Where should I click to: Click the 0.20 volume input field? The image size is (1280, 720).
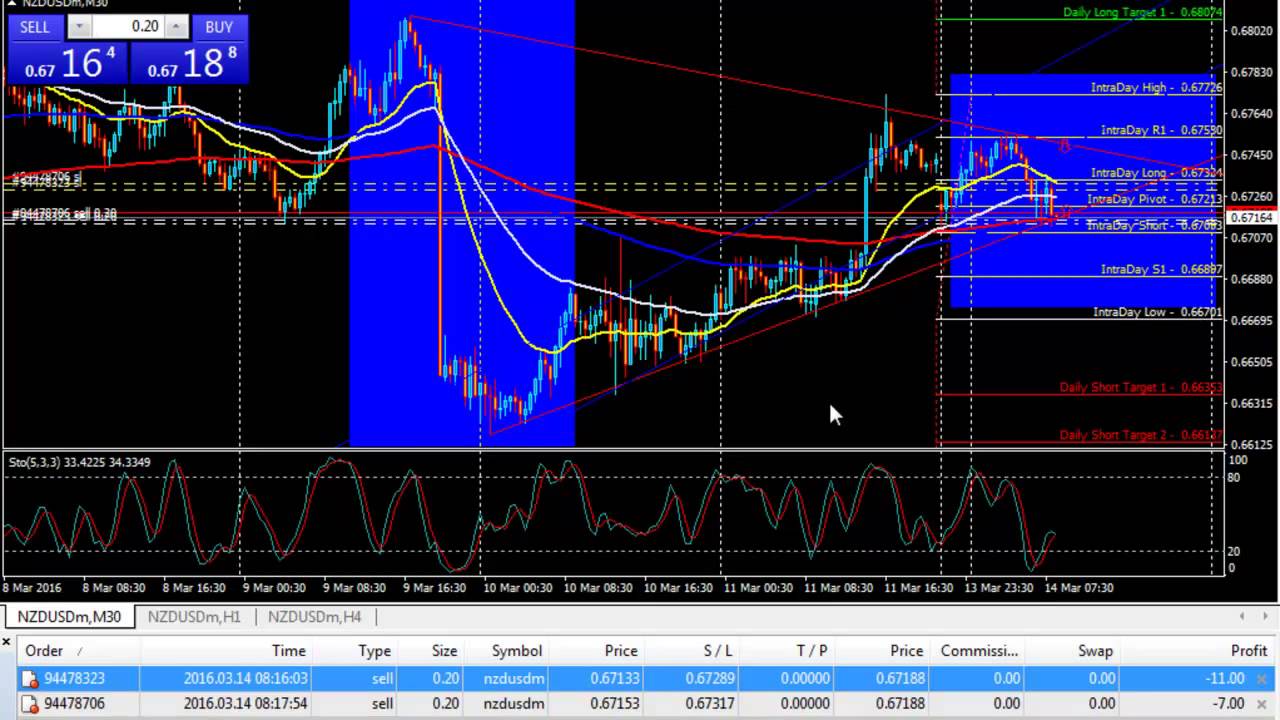point(128,27)
